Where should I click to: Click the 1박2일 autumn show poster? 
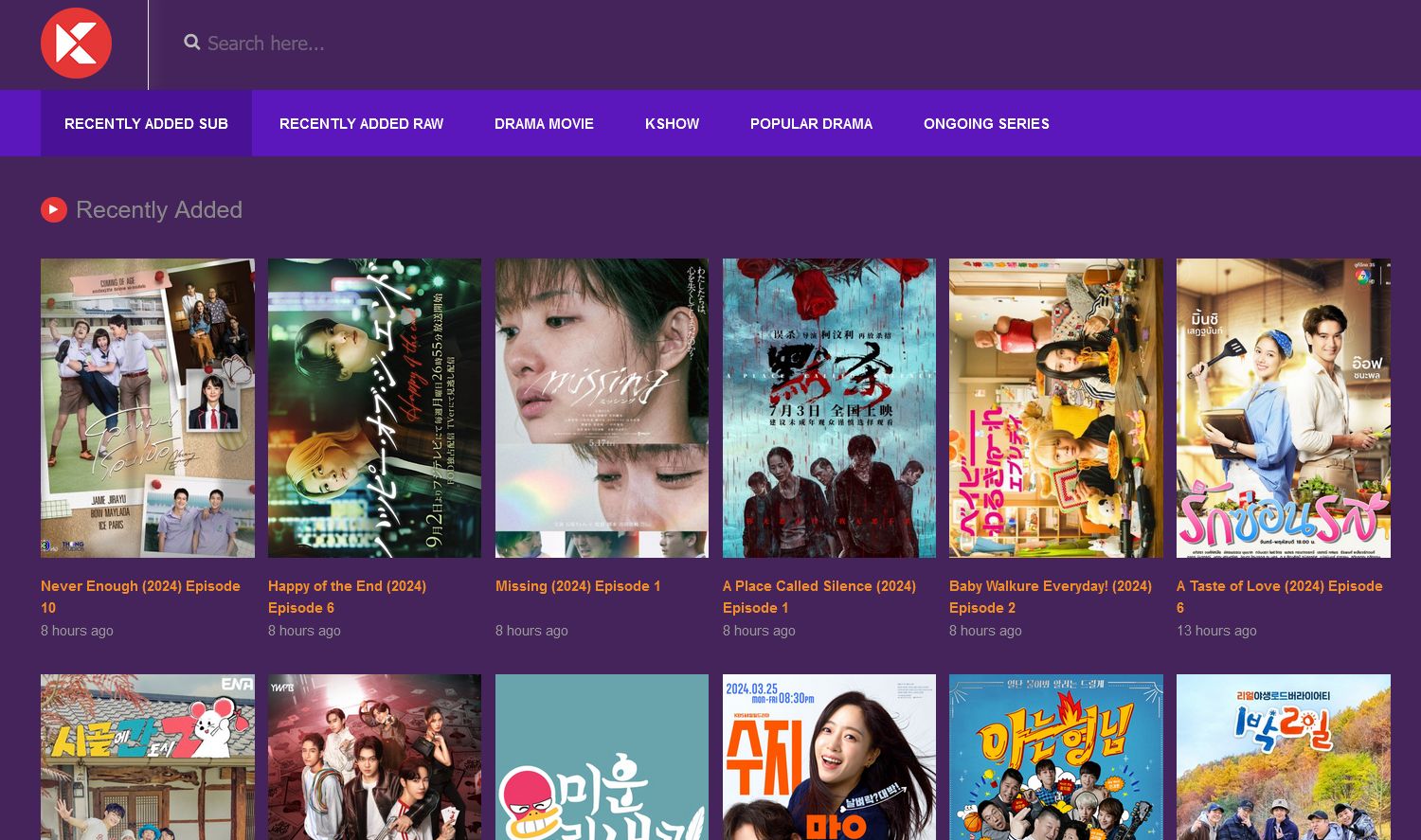tap(1284, 757)
